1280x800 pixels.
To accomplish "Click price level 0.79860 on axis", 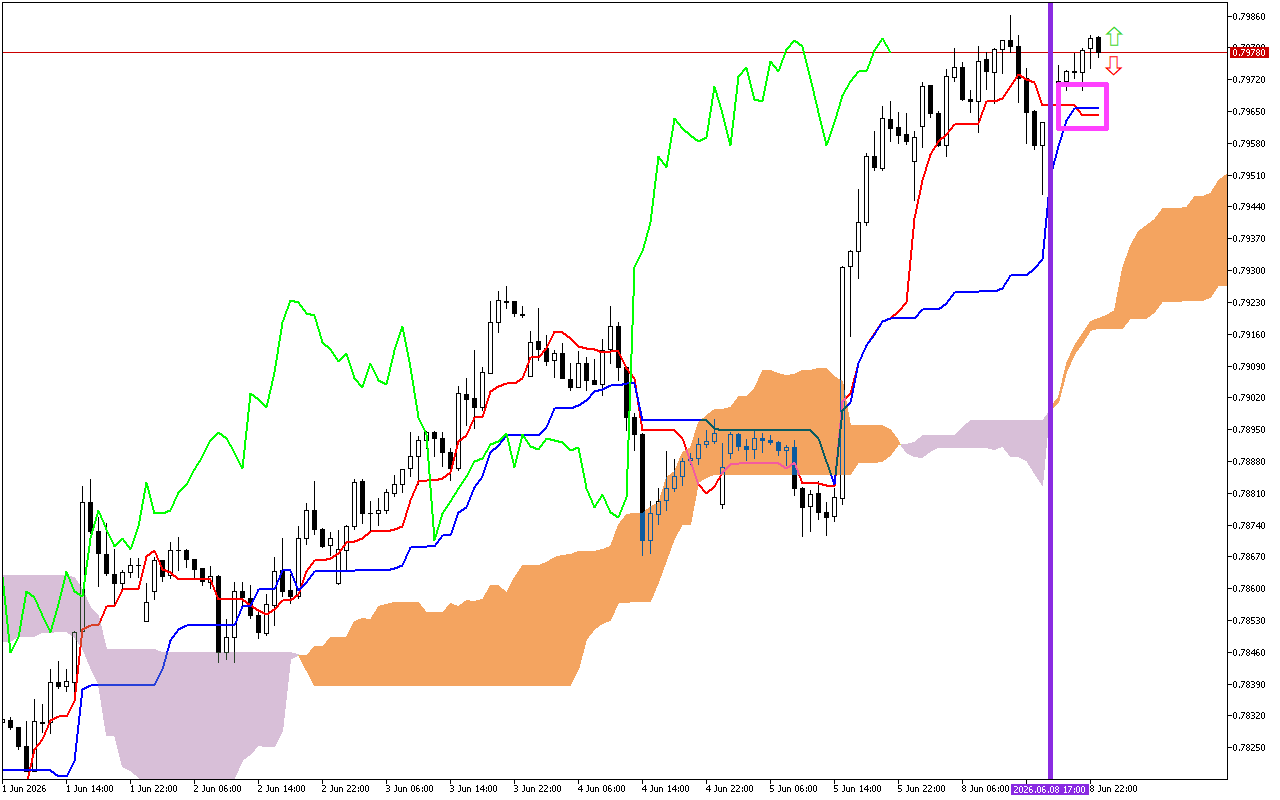I will 1249,17.
